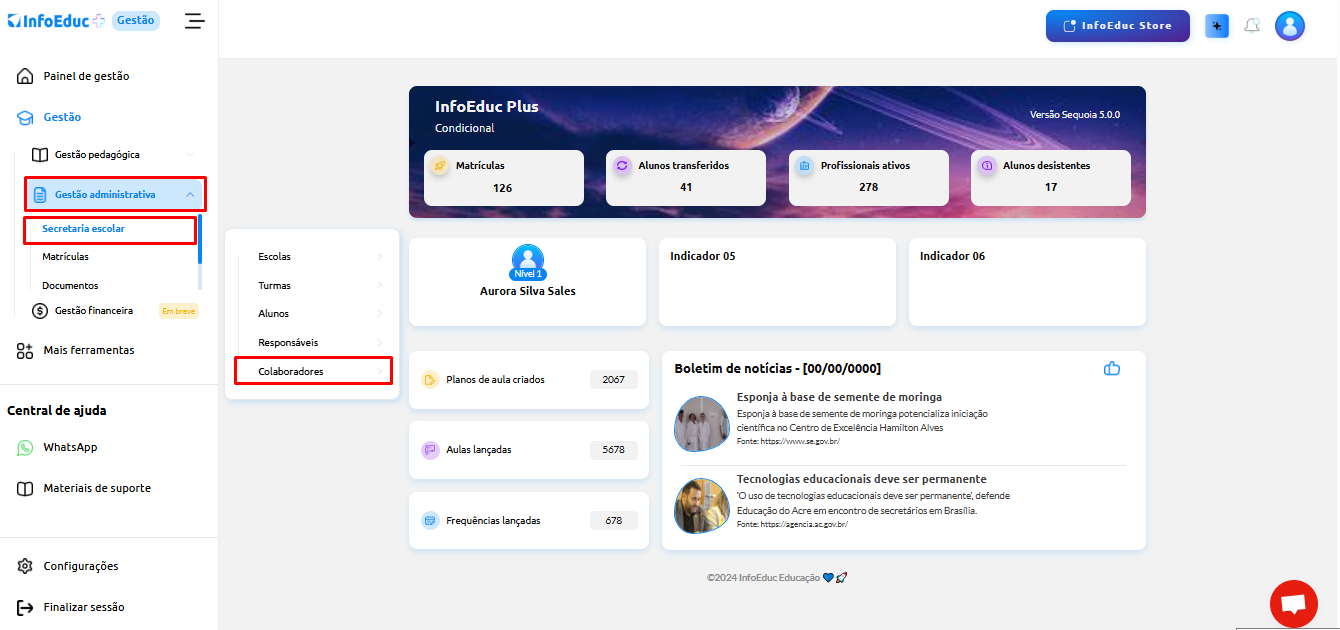The height and width of the screenshot is (630, 1340).
Task: Select Alunos in the flyout menu
Action: [273, 314]
